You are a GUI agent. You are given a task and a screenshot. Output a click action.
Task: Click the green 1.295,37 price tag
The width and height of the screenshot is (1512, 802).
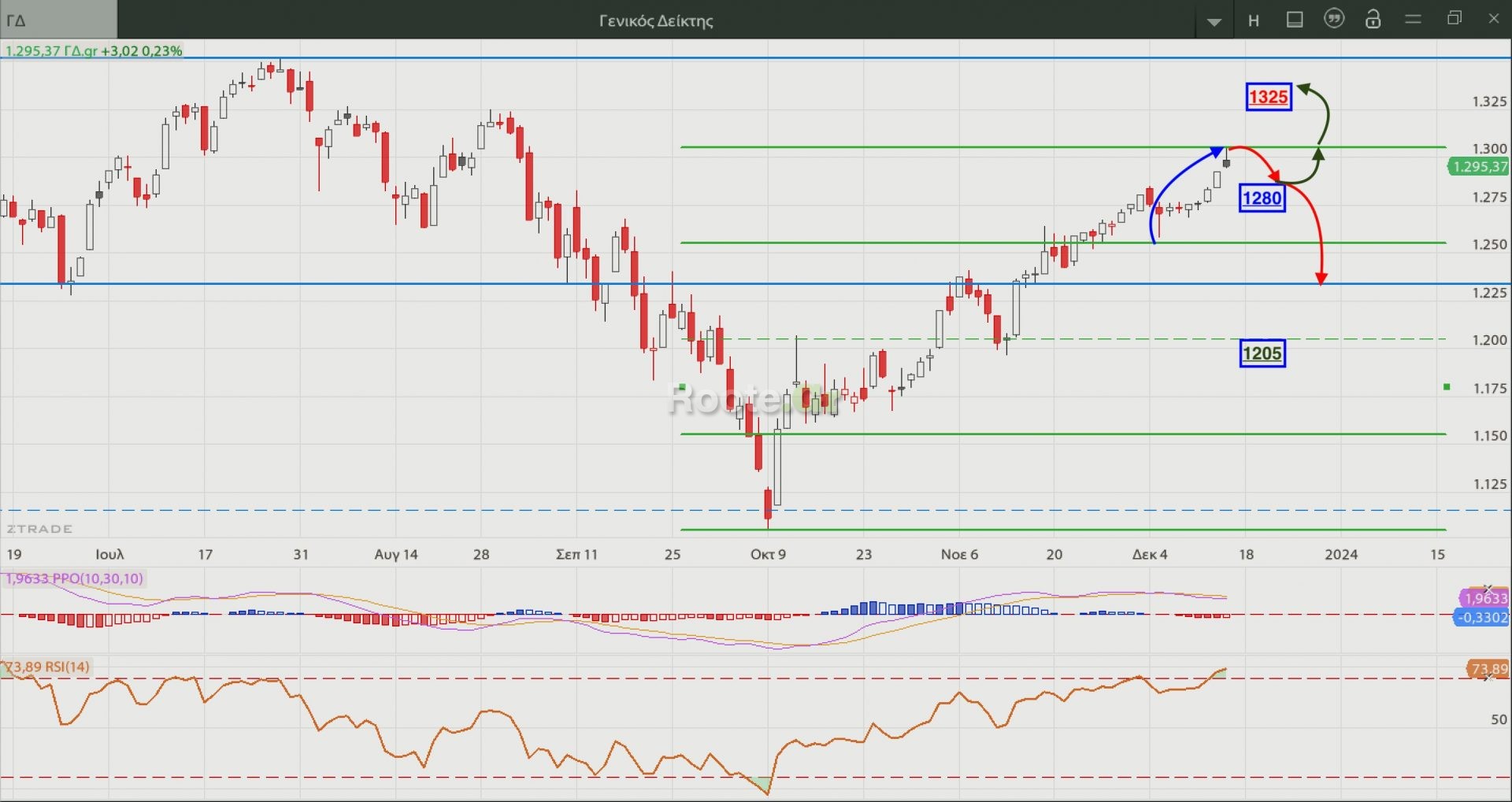[x=1479, y=167]
